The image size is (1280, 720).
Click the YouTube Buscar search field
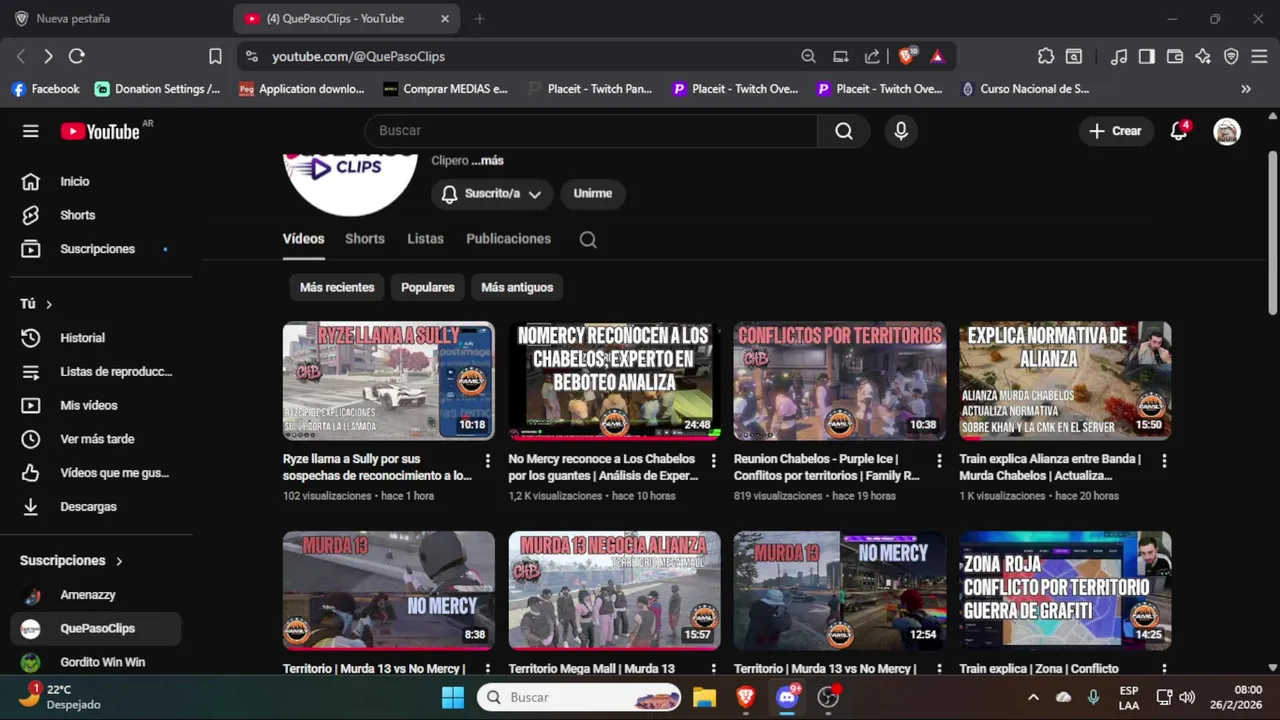pos(591,131)
